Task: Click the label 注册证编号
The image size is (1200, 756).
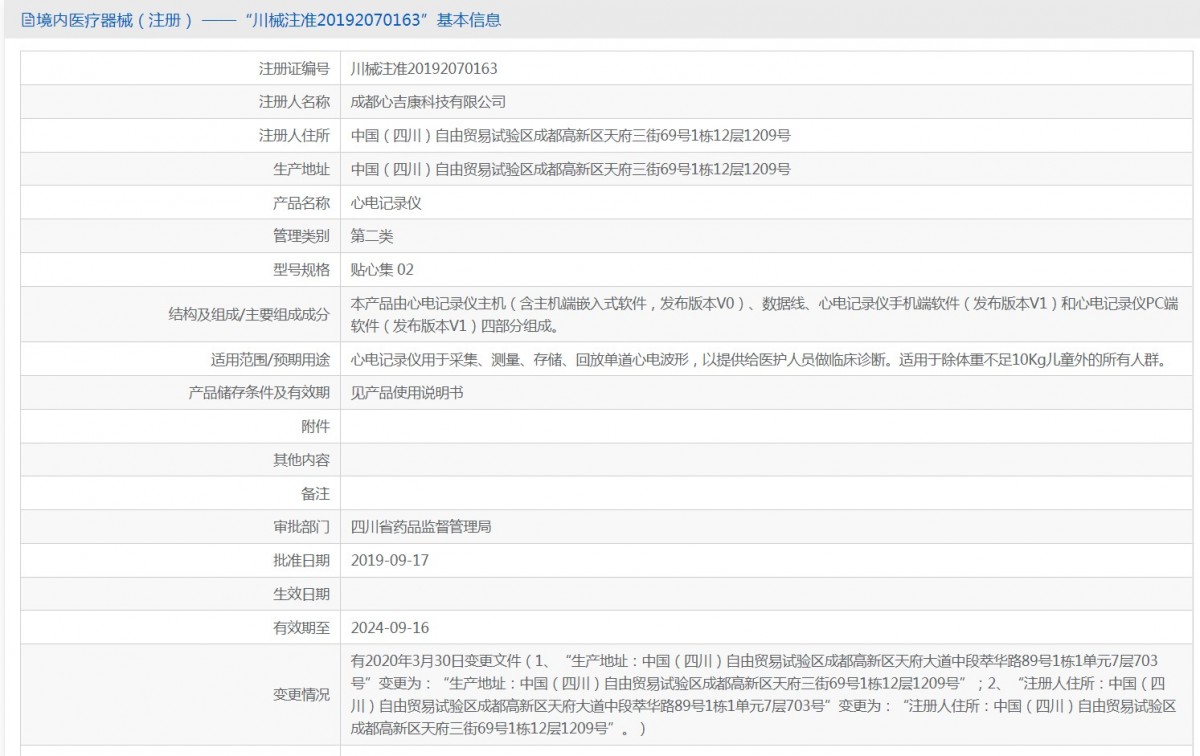Action: click(x=294, y=68)
